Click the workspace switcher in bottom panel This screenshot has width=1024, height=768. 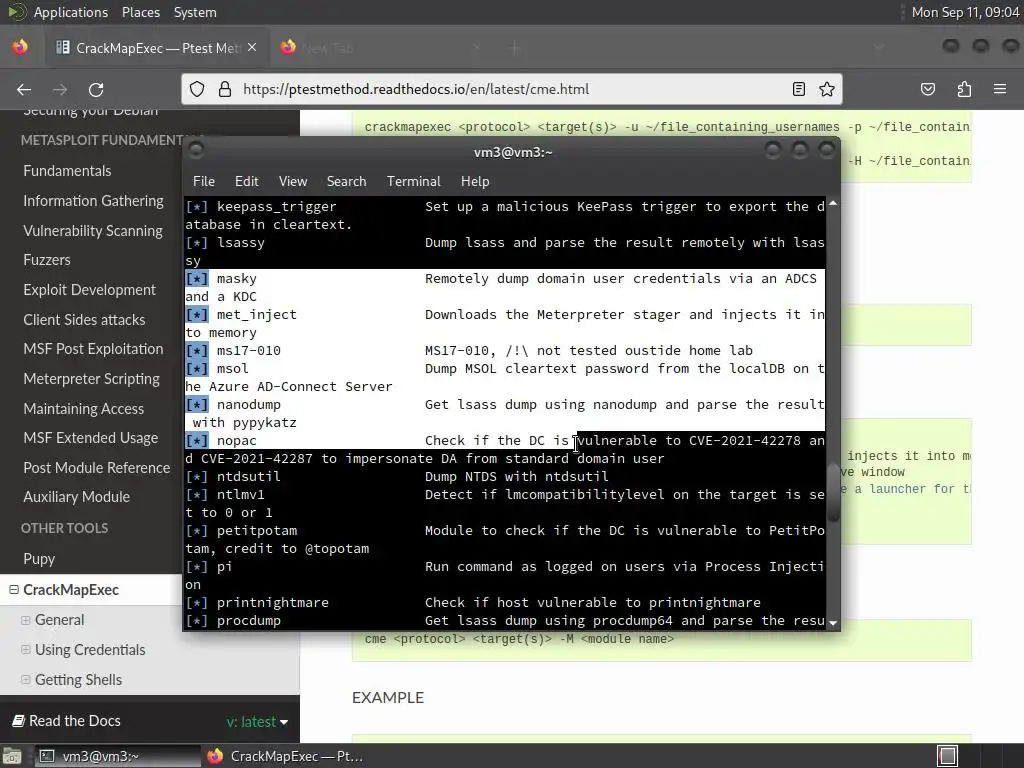[948, 756]
